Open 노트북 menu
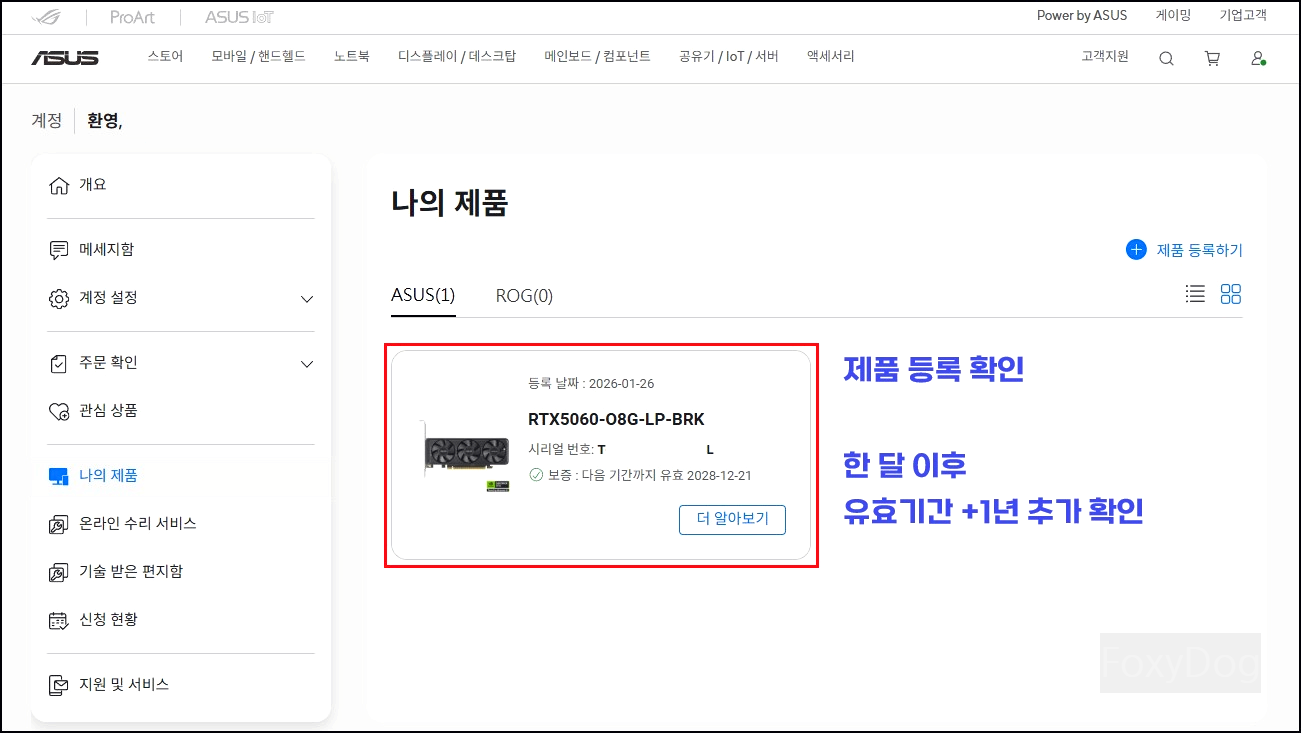The height and width of the screenshot is (733, 1301). tap(352, 57)
